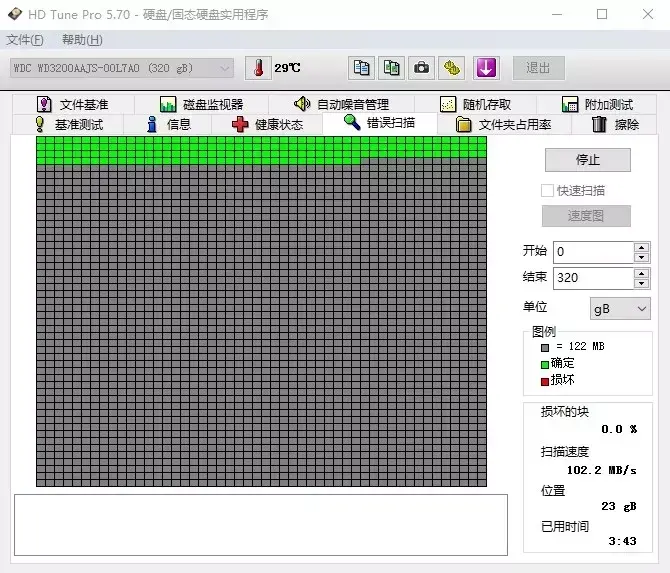Open the 健康状态 health tab
The height and width of the screenshot is (573, 670).
pos(267,124)
